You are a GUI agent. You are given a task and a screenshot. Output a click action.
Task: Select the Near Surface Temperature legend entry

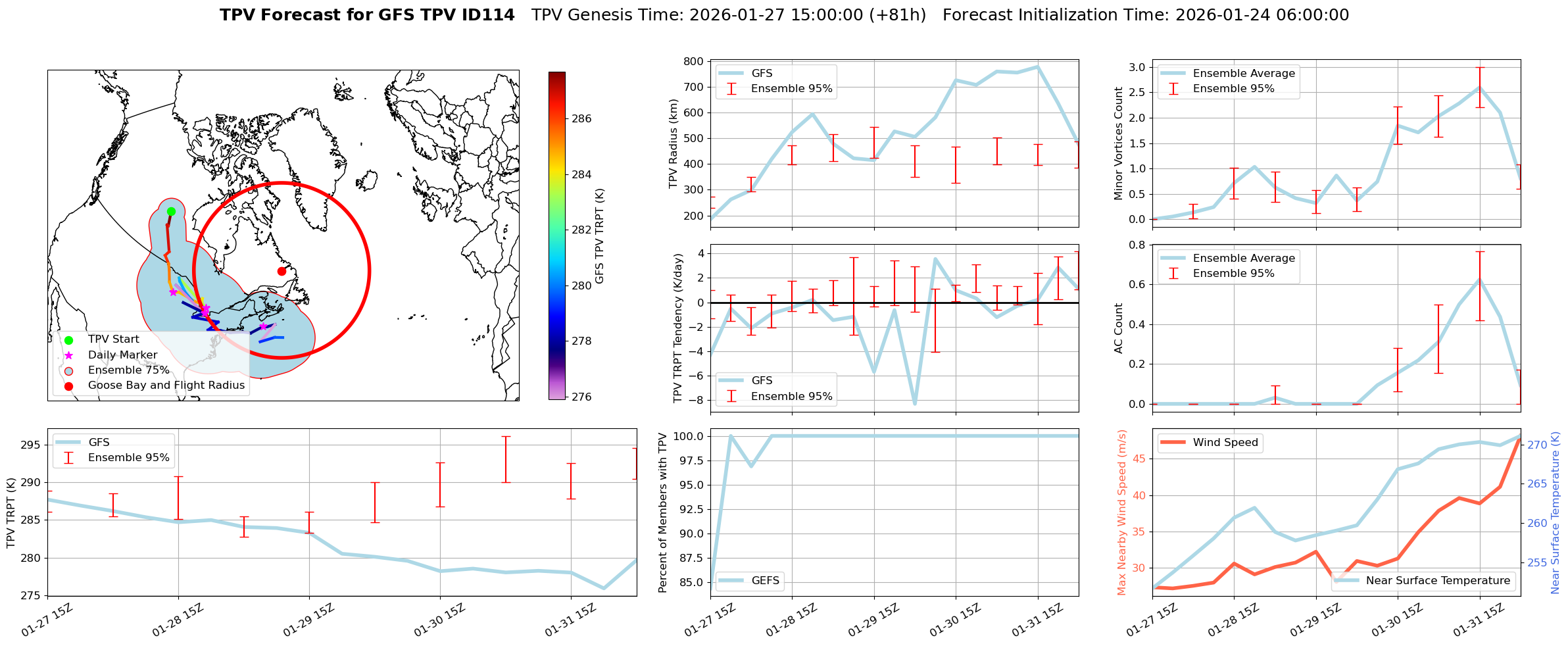tap(1437, 580)
